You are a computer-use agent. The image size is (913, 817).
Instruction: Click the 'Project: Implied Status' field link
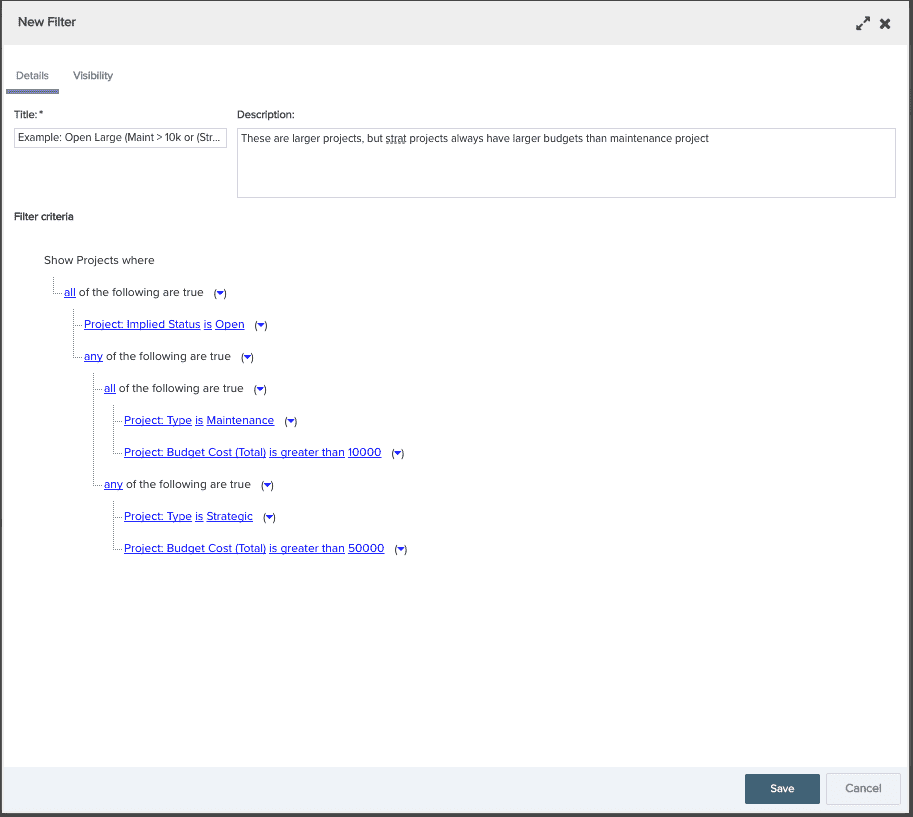coord(142,325)
